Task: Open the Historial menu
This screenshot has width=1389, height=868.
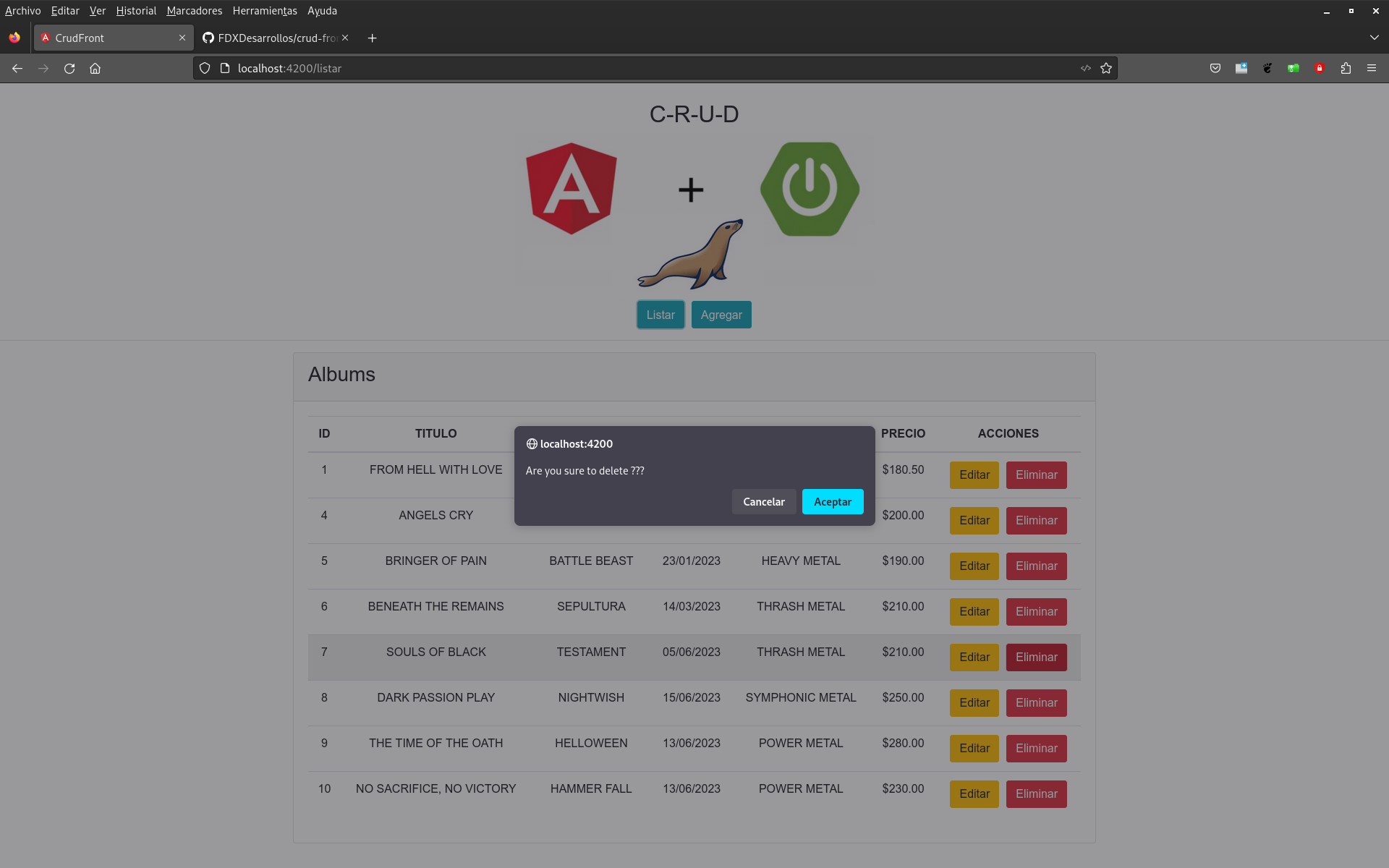Action: coord(136,11)
